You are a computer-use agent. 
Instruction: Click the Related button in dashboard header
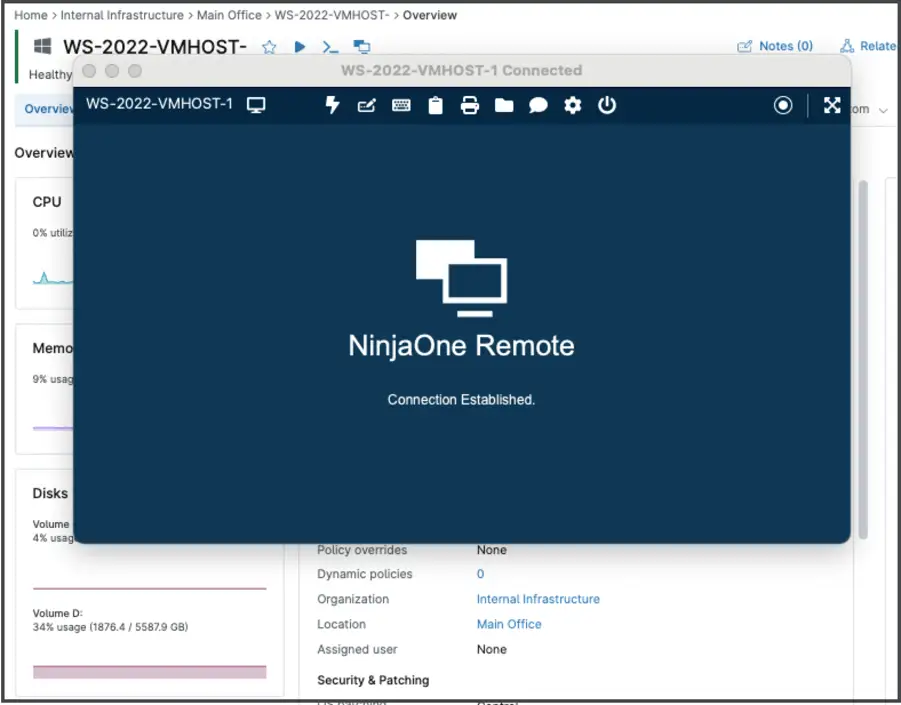click(x=868, y=46)
